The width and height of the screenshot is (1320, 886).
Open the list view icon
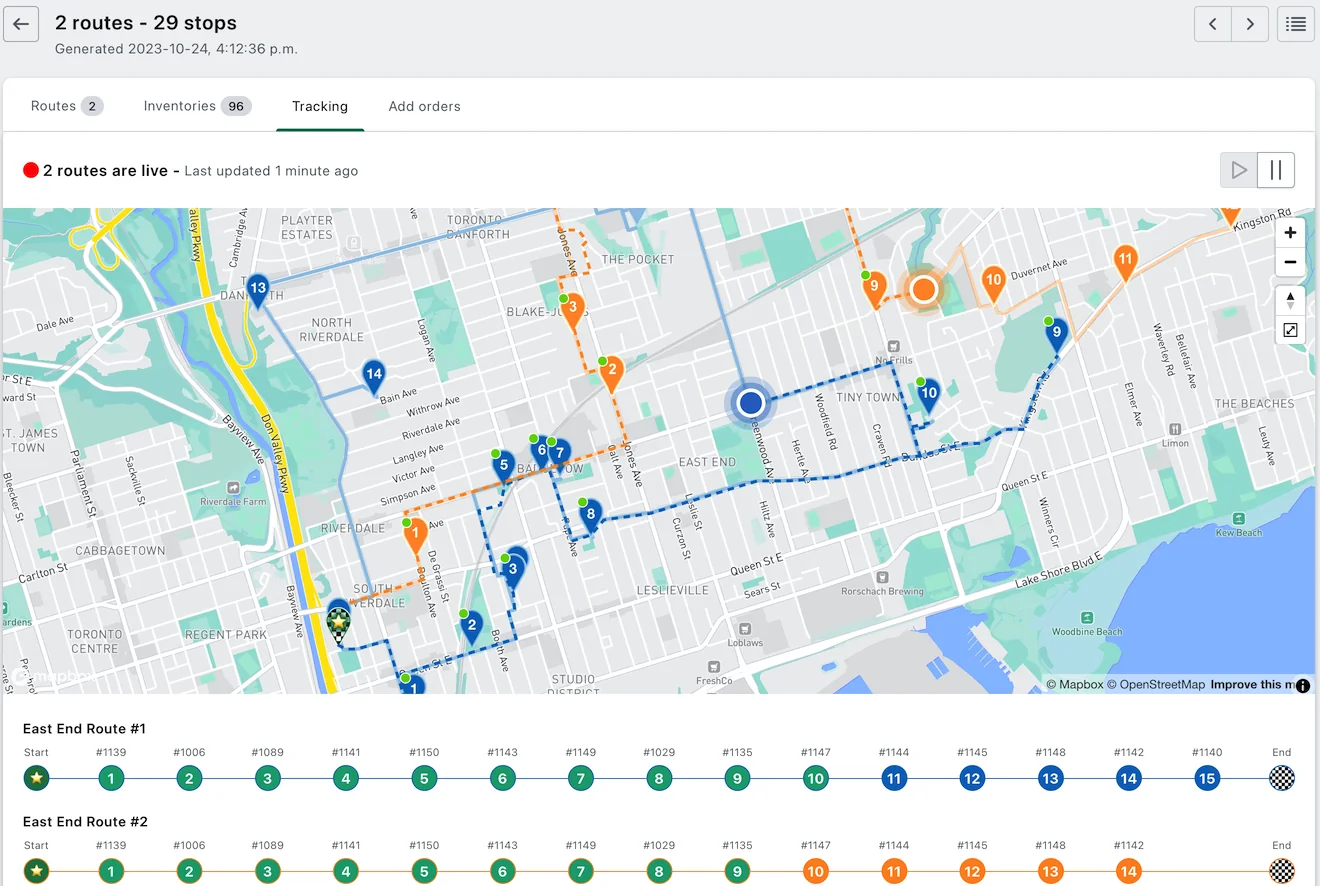(x=1296, y=24)
